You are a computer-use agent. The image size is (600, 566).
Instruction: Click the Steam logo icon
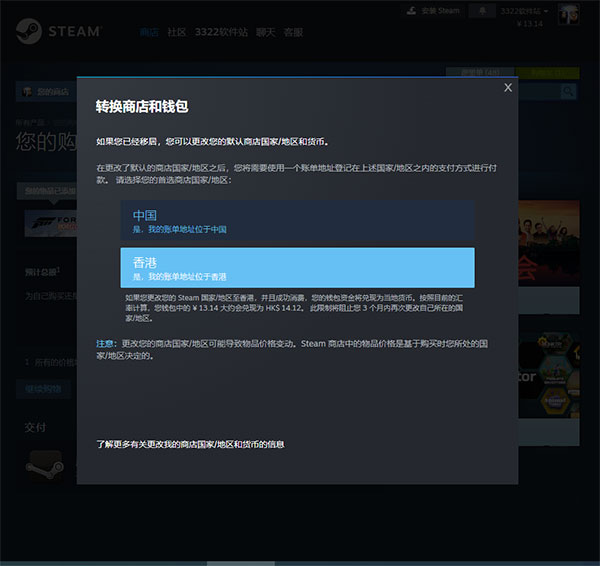tap(29, 31)
